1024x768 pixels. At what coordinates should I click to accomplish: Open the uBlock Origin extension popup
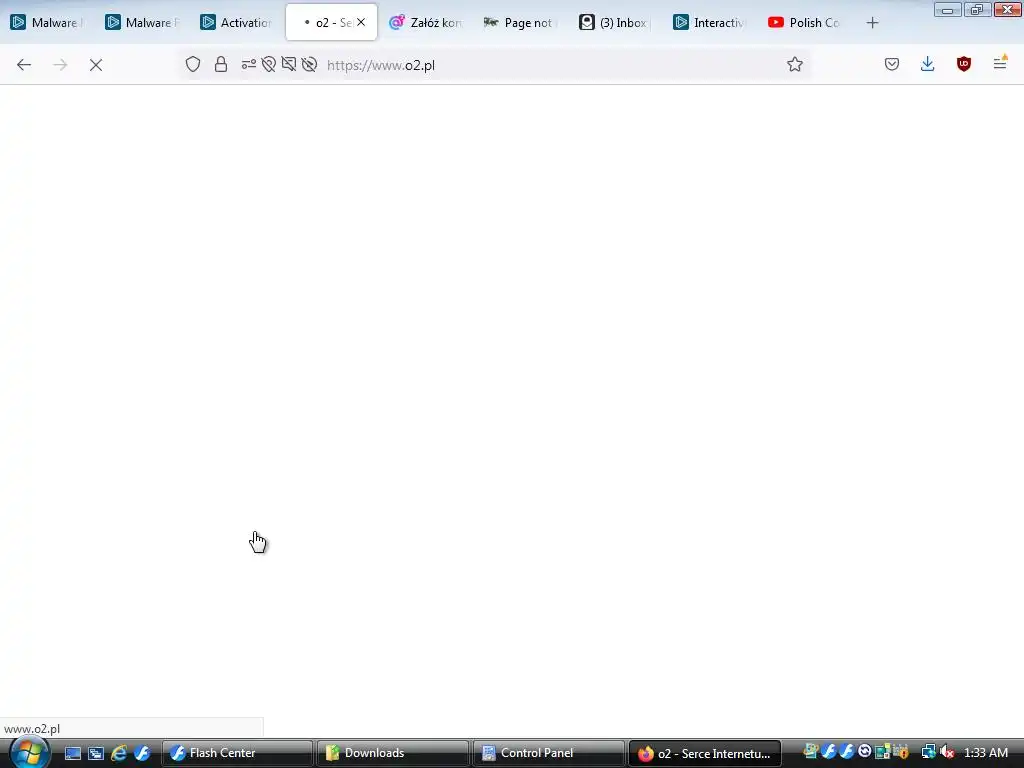point(963,64)
